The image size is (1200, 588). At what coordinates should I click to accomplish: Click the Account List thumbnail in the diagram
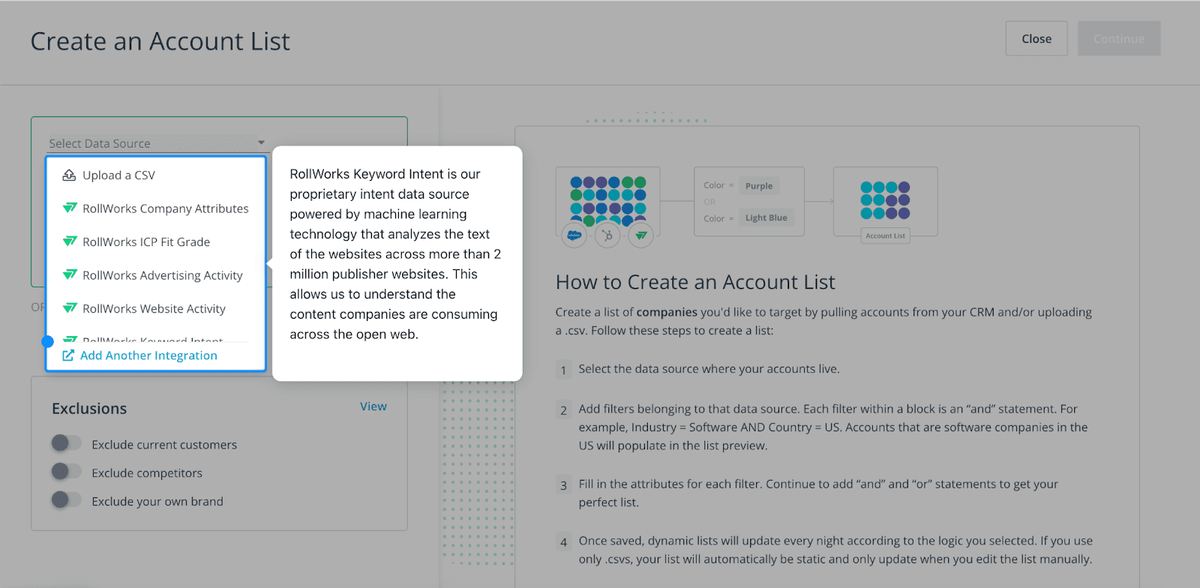[885, 202]
